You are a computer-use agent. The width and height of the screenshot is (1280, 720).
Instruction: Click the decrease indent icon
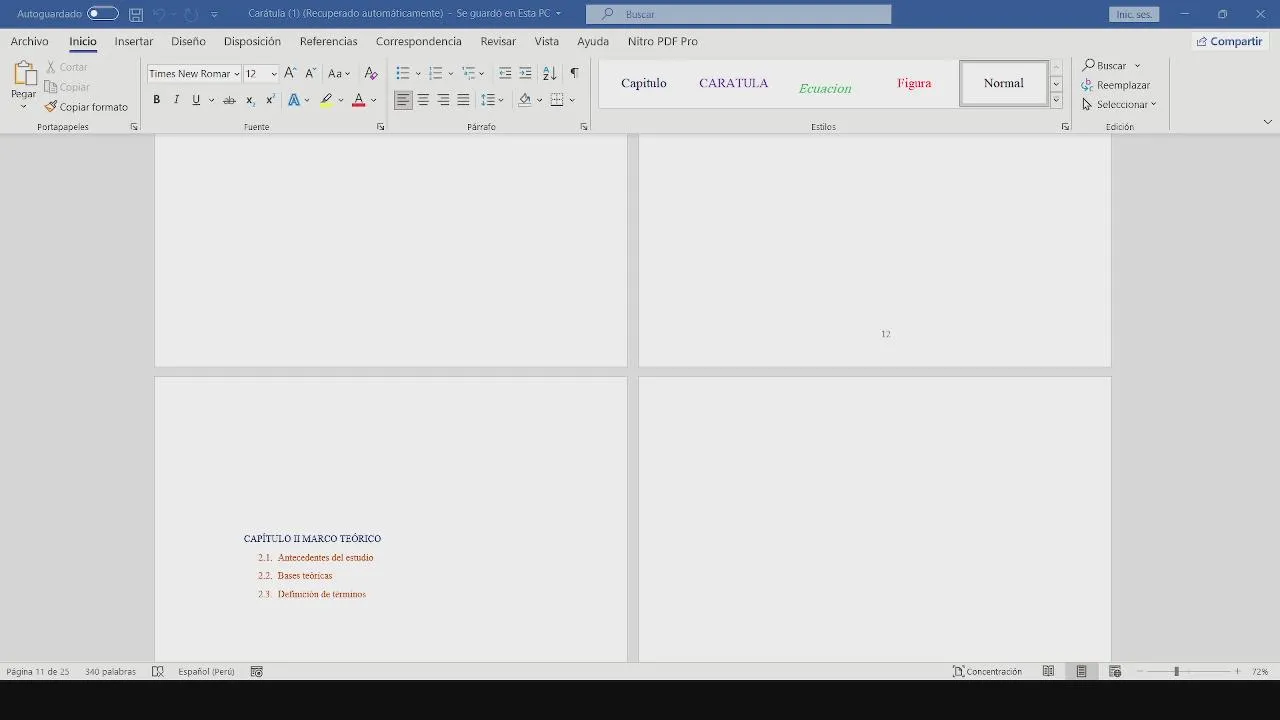click(505, 73)
